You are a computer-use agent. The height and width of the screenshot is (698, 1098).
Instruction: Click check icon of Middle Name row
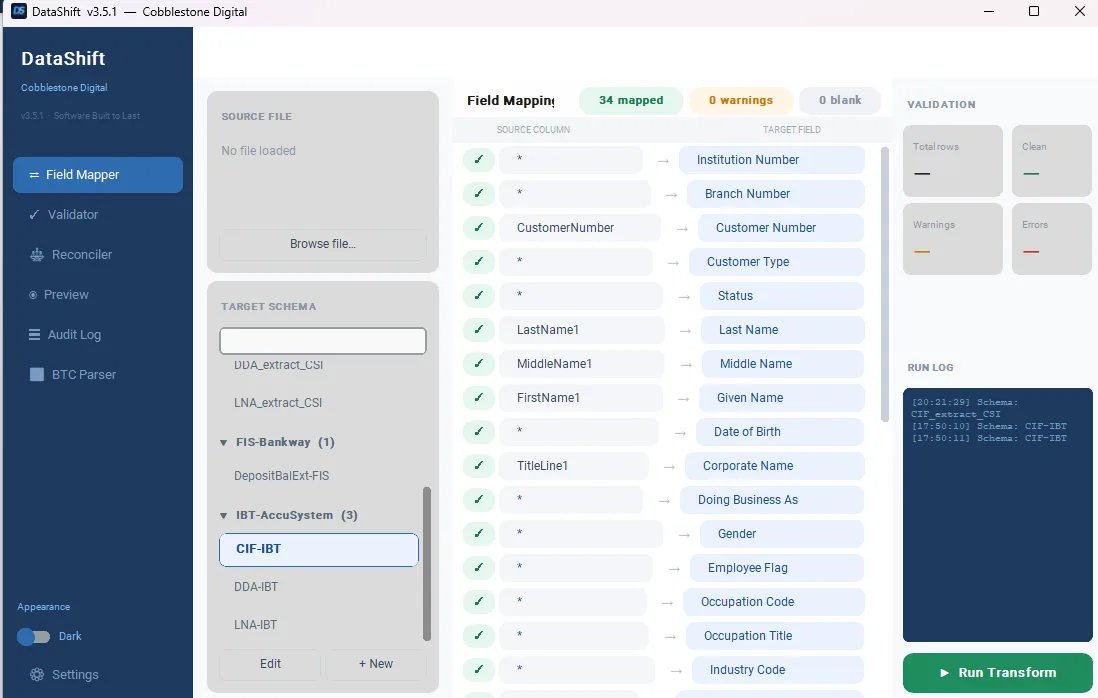(479, 363)
